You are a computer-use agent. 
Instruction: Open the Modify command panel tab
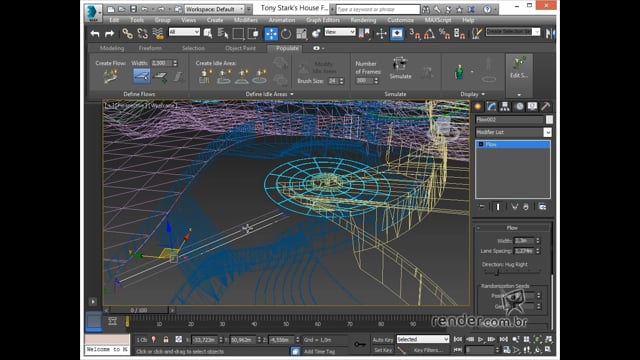pos(491,107)
